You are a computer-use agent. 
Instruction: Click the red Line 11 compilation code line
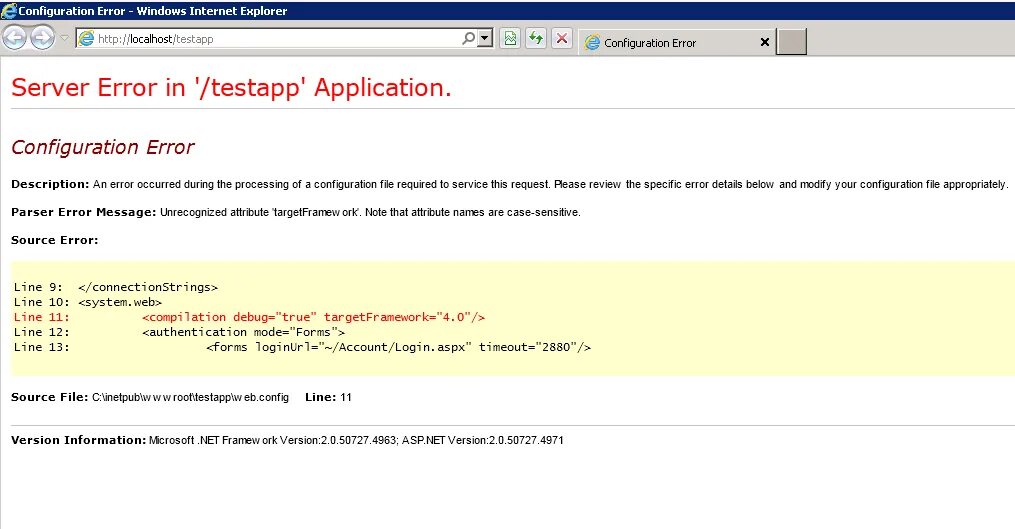click(x=249, y=317)
